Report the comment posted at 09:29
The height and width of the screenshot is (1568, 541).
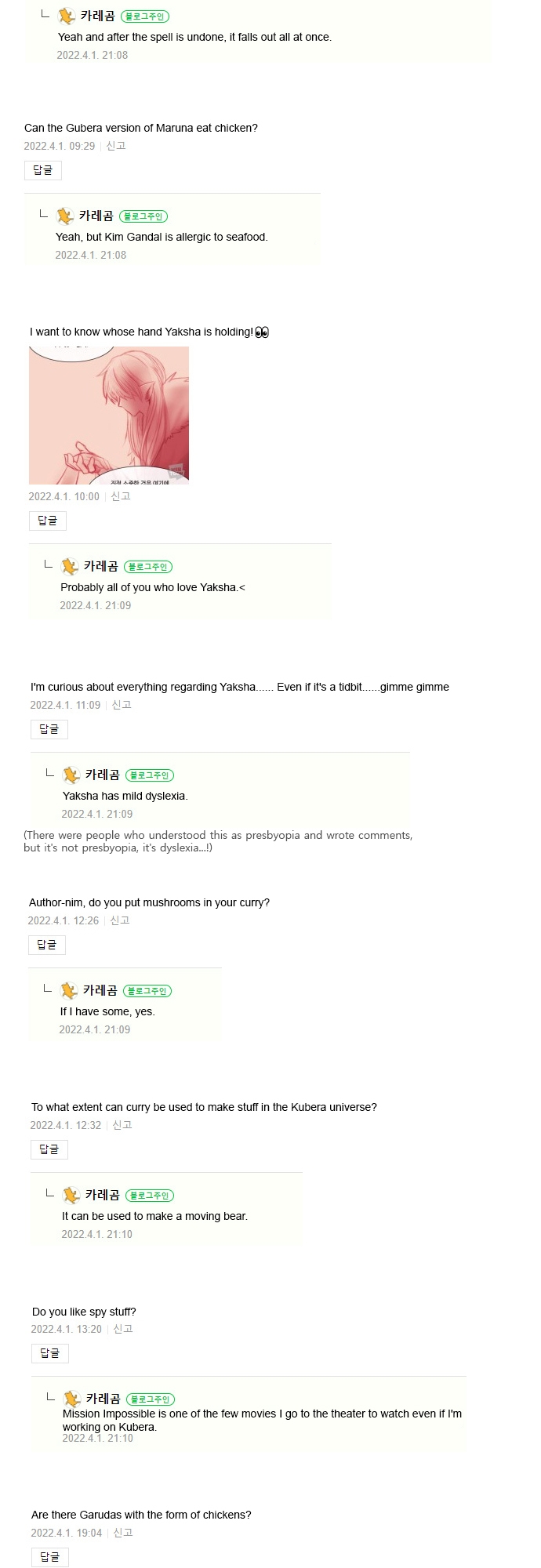115,146
